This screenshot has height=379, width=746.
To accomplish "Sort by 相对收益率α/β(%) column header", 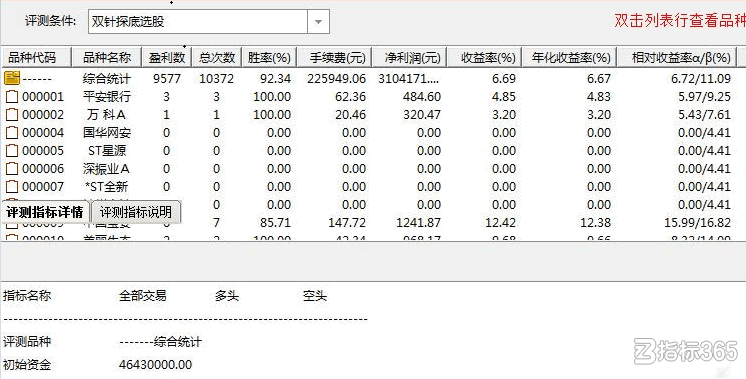I will tap(677, 58).
